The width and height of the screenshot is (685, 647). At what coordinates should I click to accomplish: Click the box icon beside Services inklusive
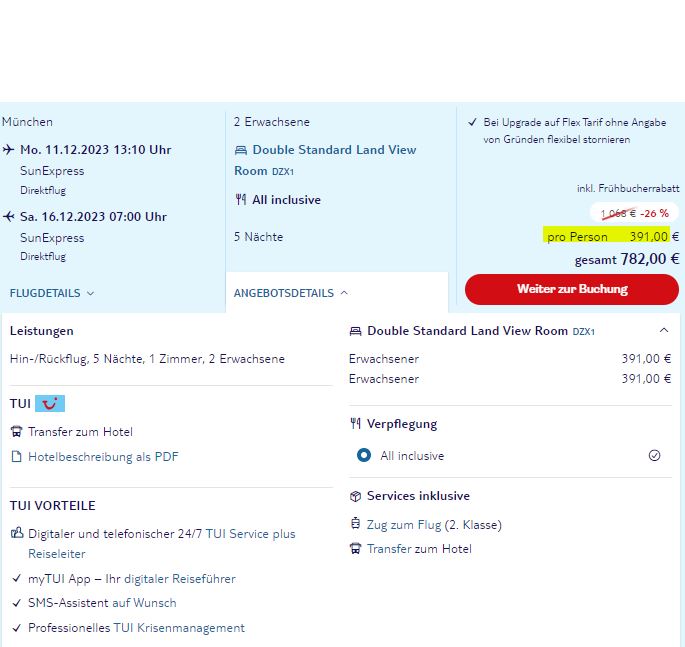pos(356,496)
